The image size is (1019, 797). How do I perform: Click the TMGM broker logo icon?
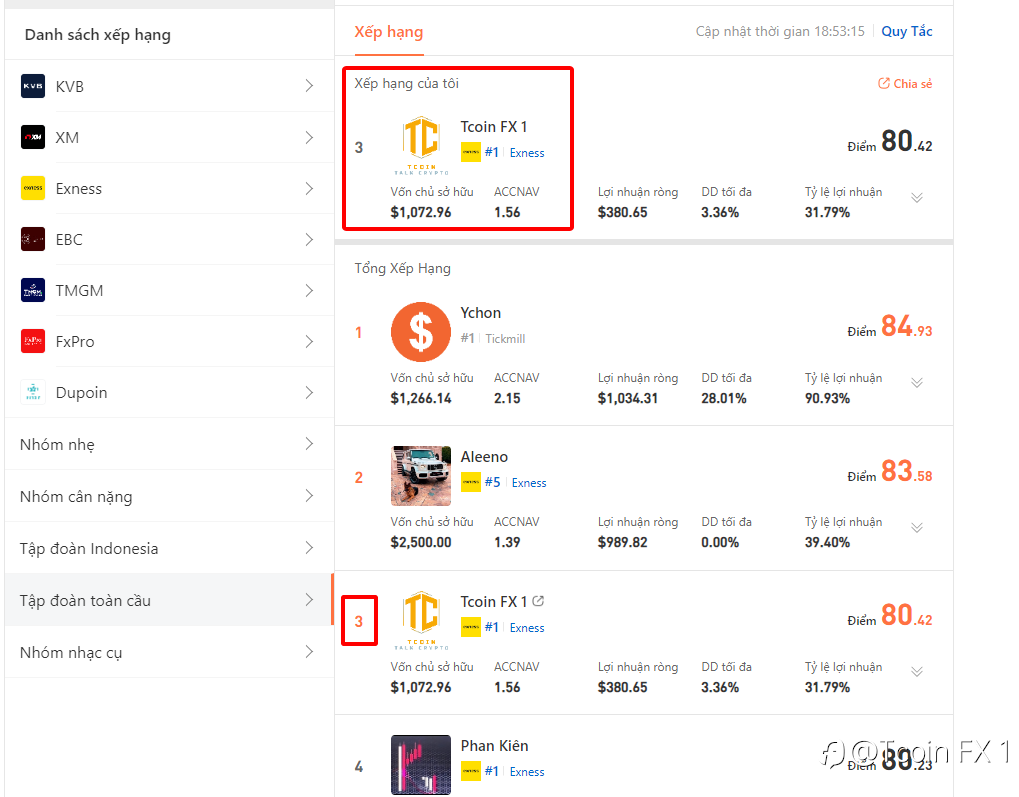click(x=33, y=290)
